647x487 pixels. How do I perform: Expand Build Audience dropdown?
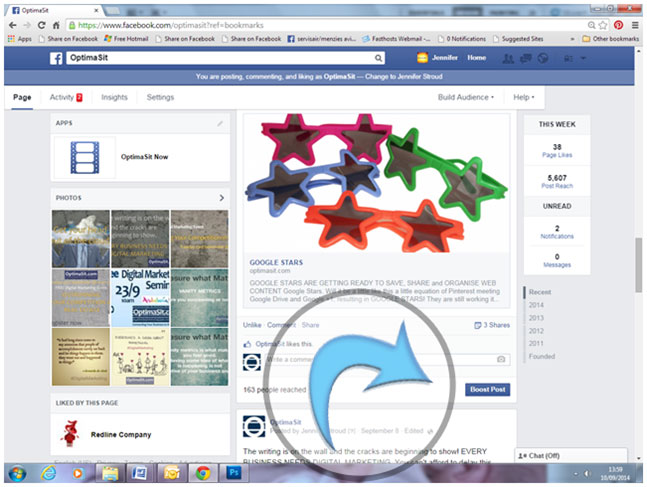(465, 97)
